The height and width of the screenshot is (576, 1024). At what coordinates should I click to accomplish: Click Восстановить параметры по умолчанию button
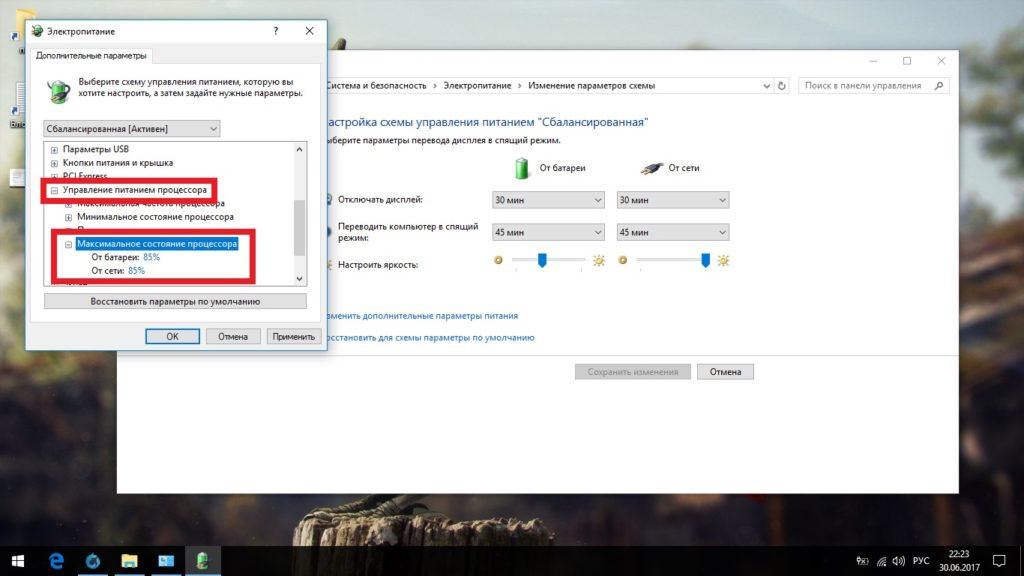[x=175, y=301]
